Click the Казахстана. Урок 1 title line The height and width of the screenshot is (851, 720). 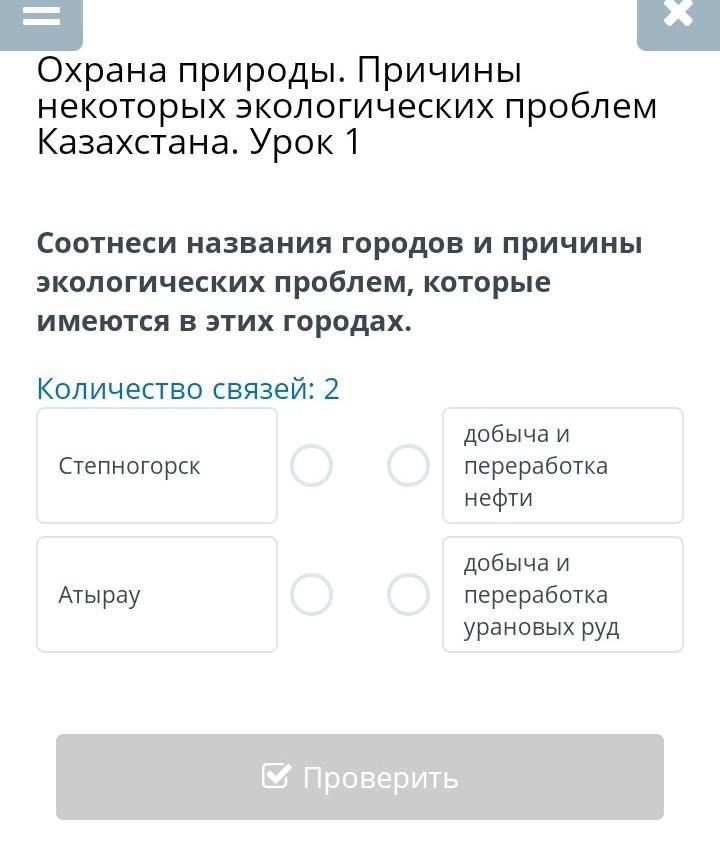tap(199, 142)
